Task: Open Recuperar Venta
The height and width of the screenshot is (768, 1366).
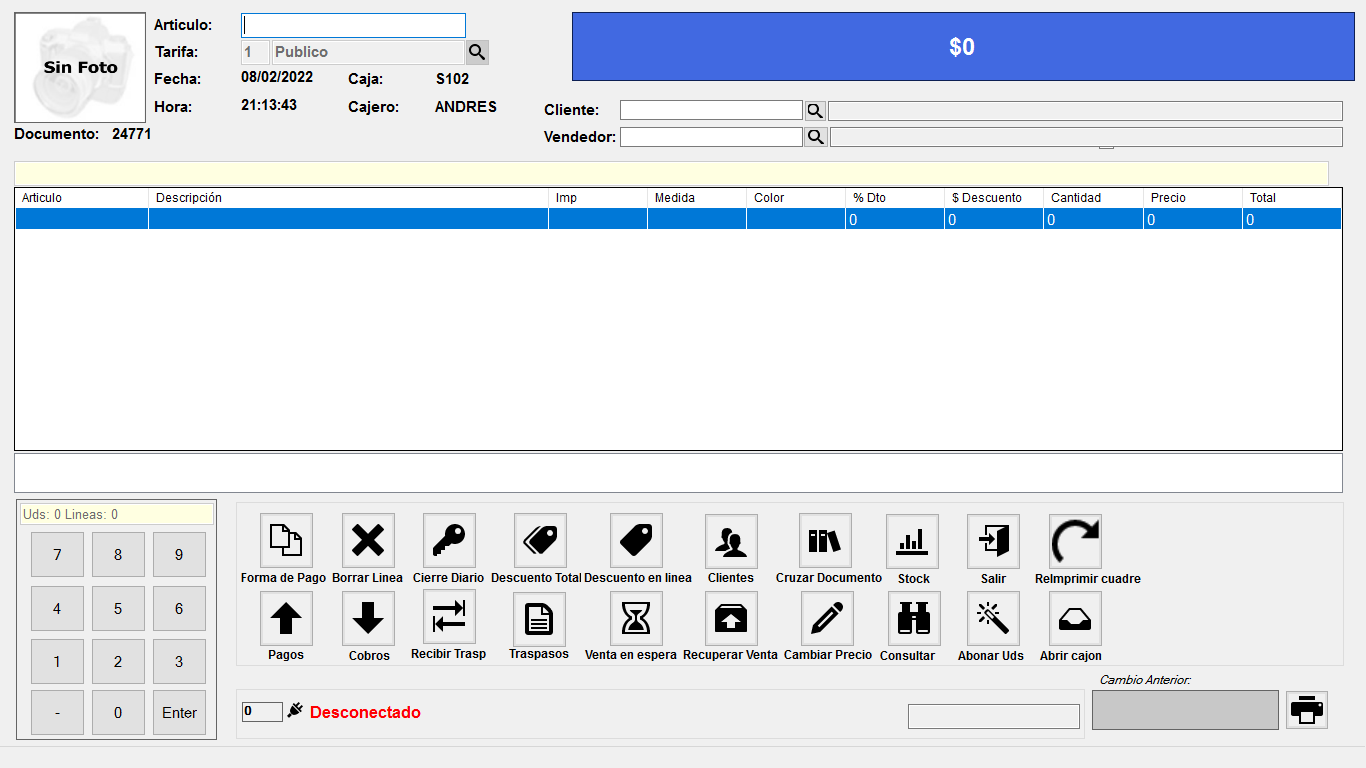Action: point(731,618)
